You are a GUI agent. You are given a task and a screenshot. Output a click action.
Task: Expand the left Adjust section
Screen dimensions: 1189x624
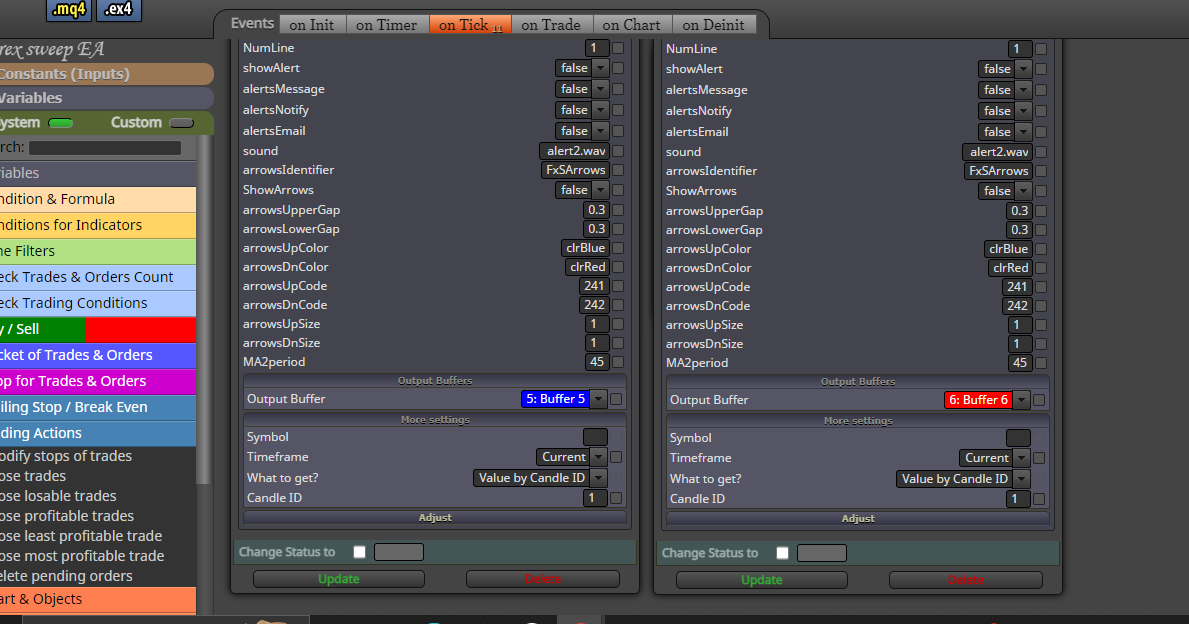pos(435,518)
